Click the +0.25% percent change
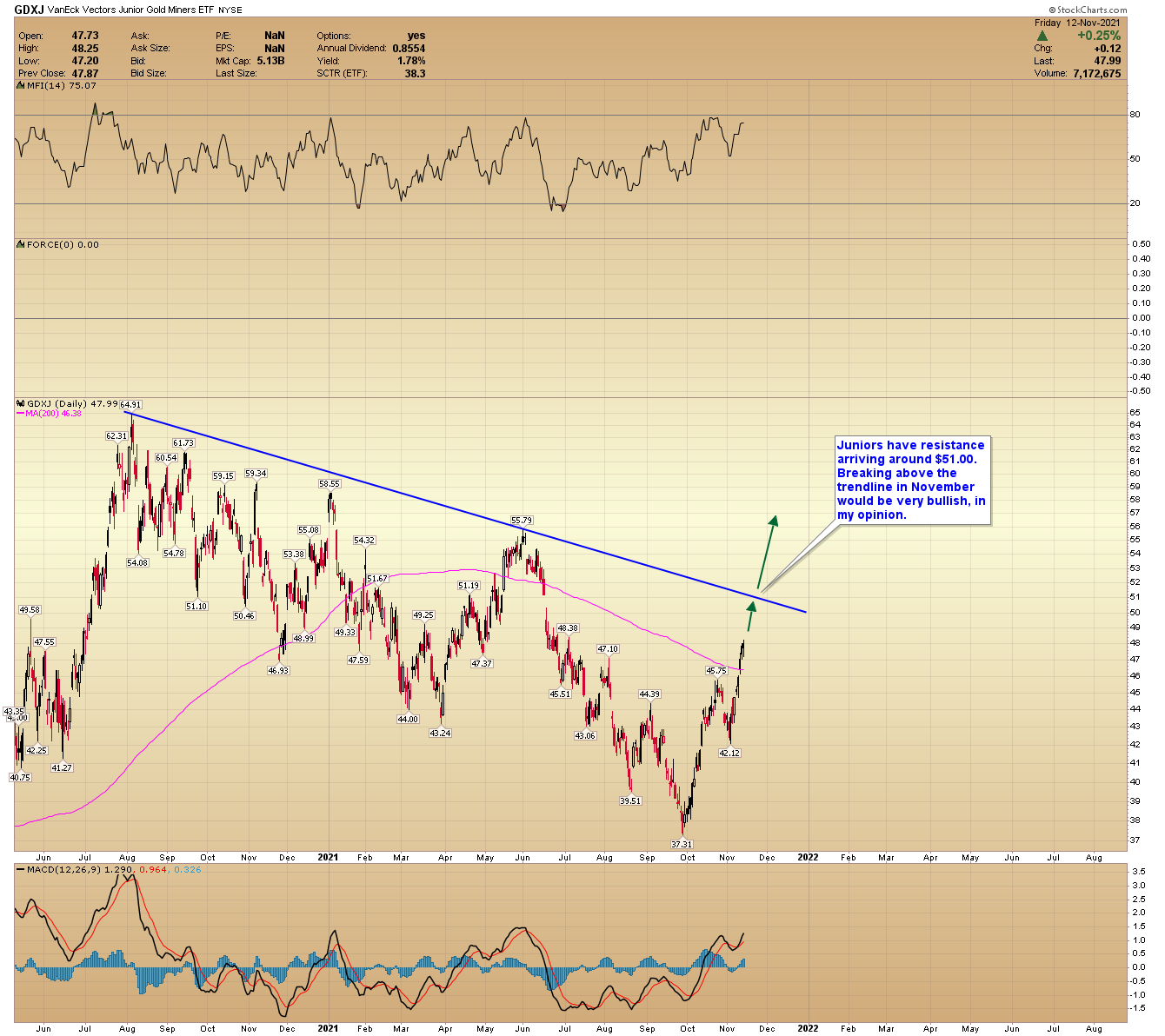This screenshot has height=1036, width=1165. (x=1099, y=36)
